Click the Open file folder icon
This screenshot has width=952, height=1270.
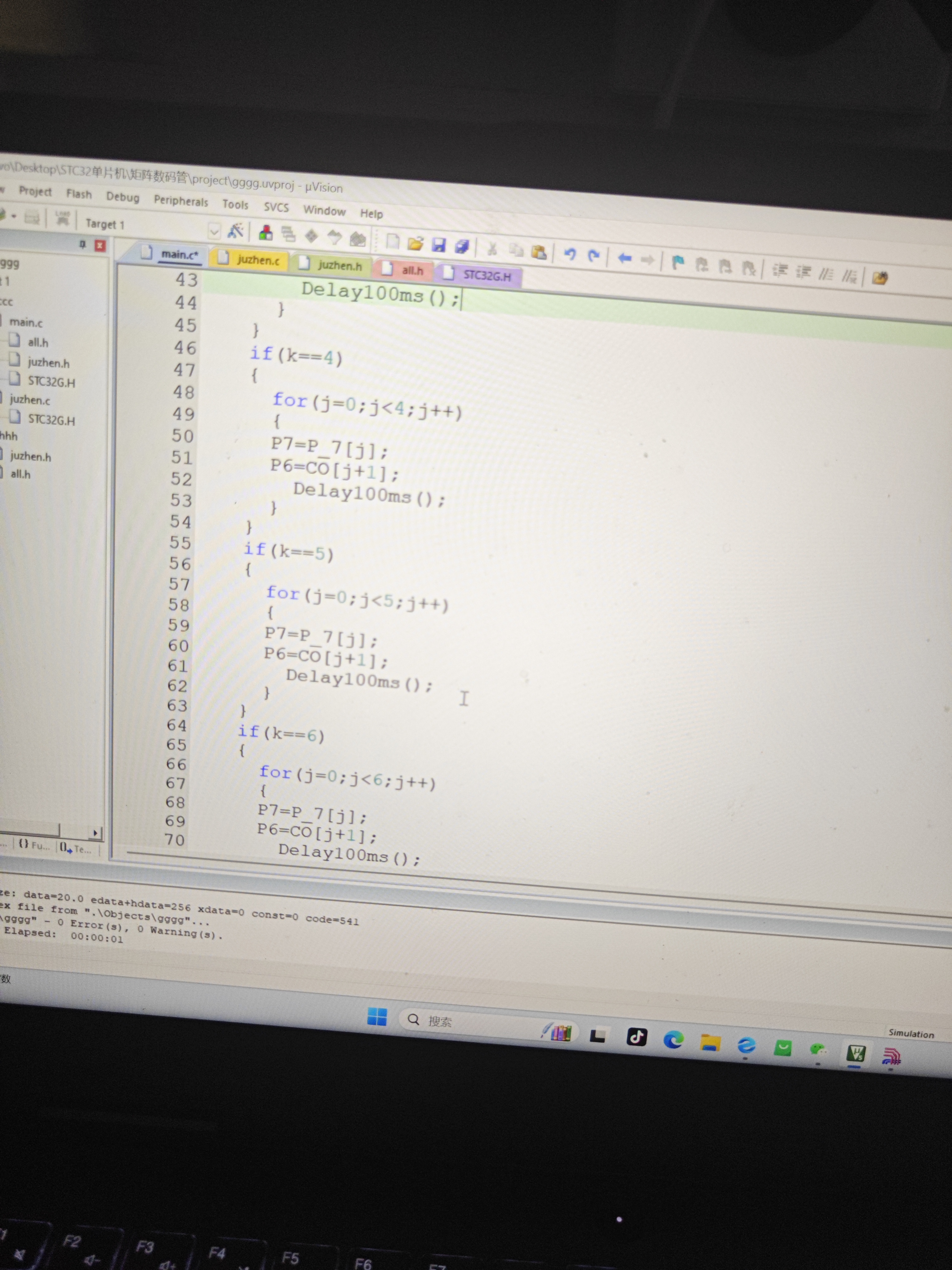pos(415,243)
